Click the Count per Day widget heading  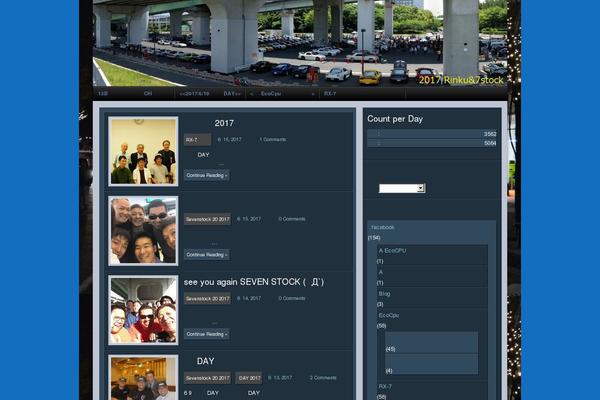point(395,119)
